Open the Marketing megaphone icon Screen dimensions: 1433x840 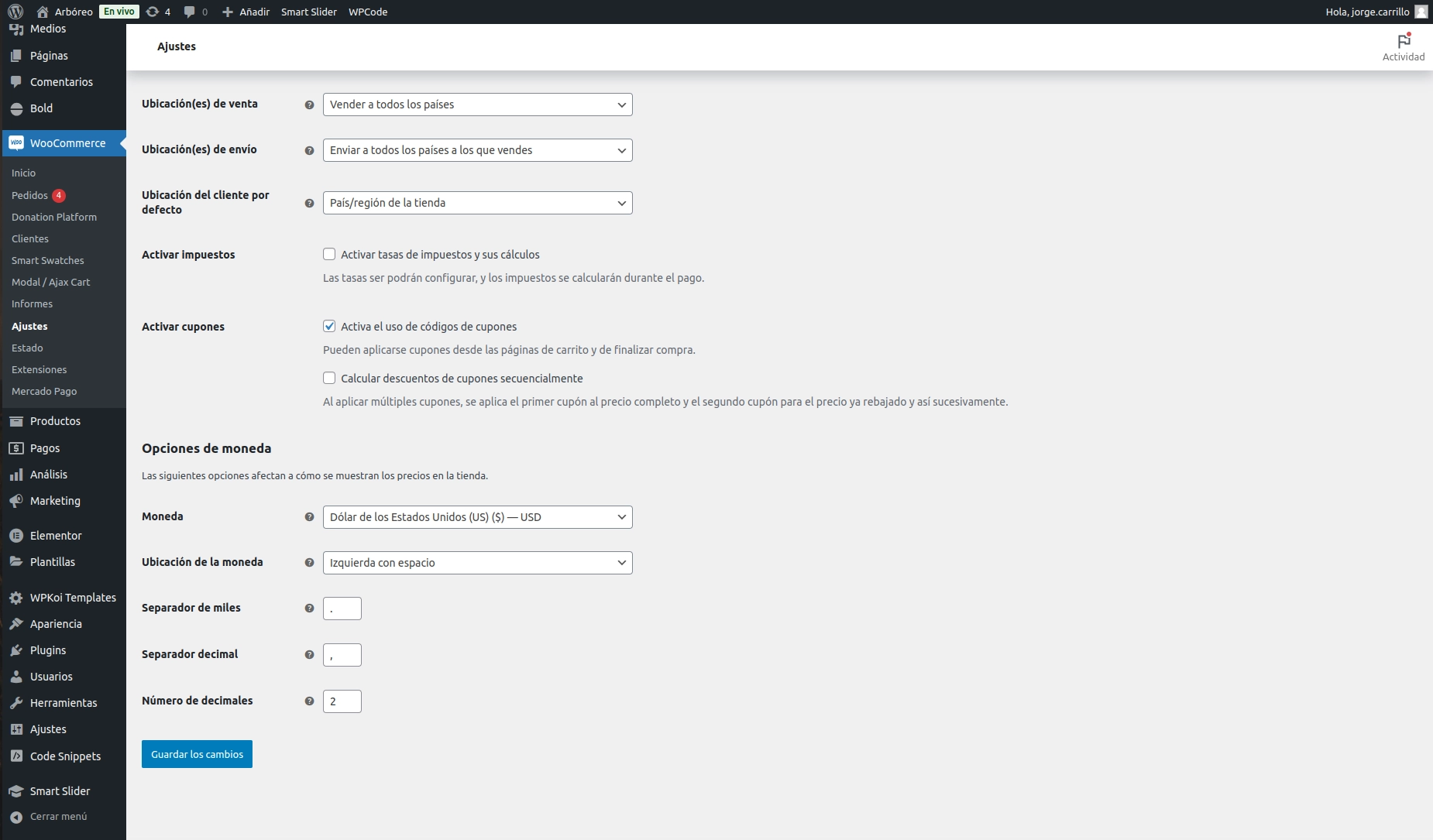coord(16,501)
